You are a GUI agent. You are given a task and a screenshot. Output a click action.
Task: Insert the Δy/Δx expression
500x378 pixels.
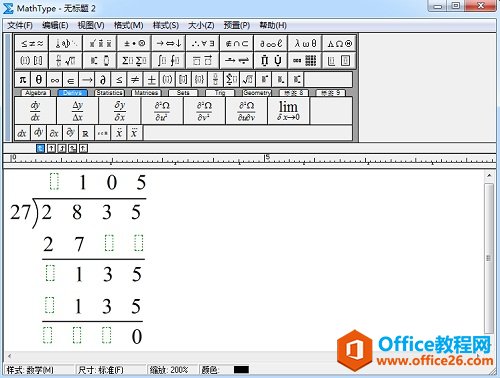coord(77,111)
